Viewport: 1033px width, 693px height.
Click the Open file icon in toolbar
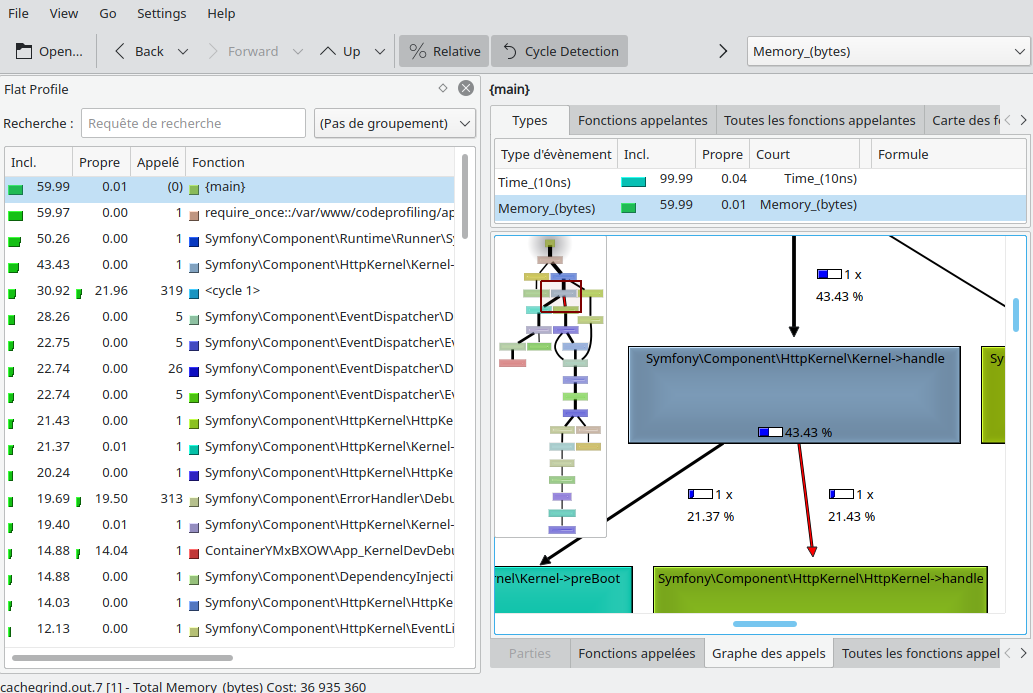24,51
